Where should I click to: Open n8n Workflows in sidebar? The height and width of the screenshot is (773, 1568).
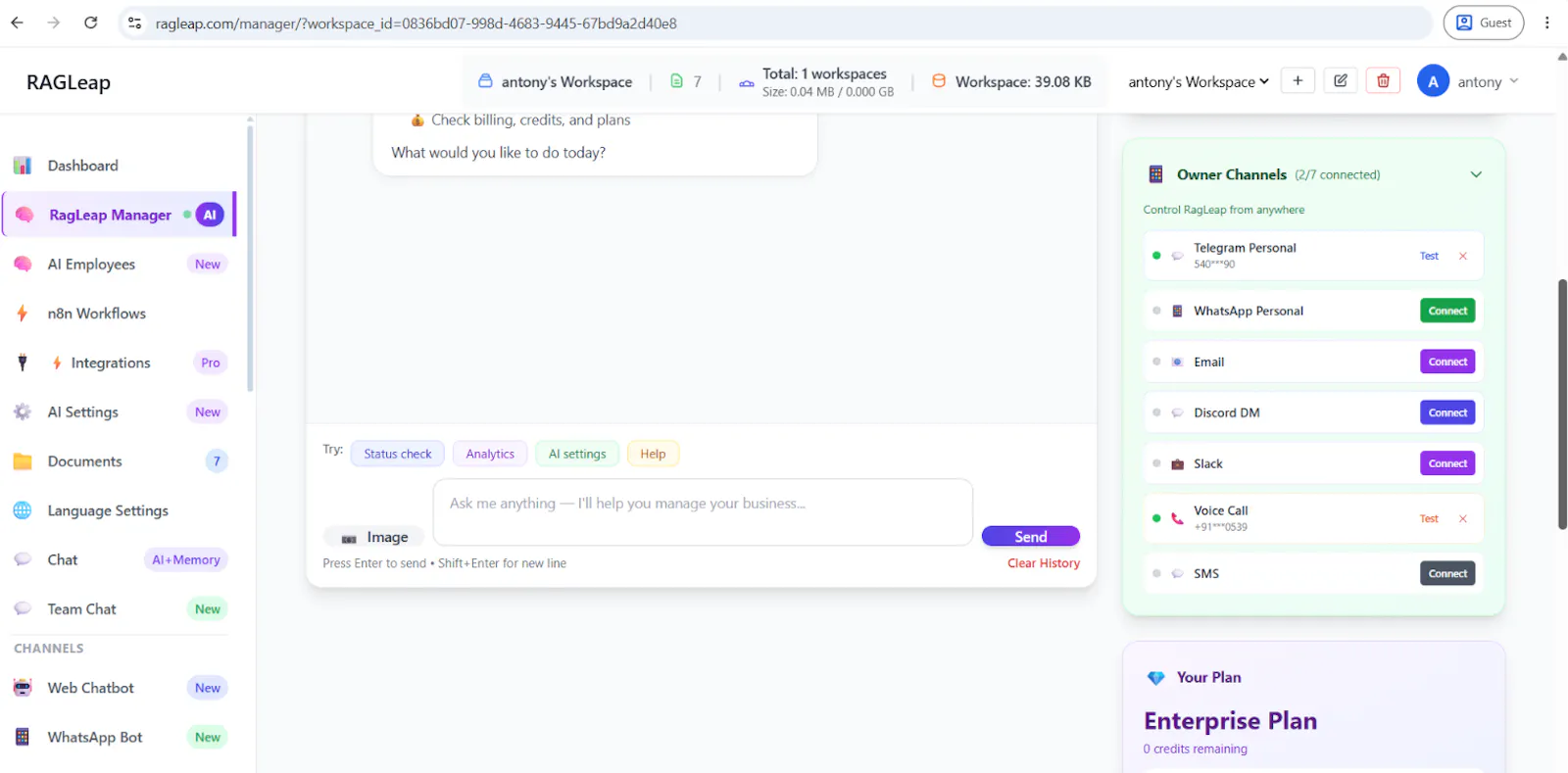tap(118, 314)
